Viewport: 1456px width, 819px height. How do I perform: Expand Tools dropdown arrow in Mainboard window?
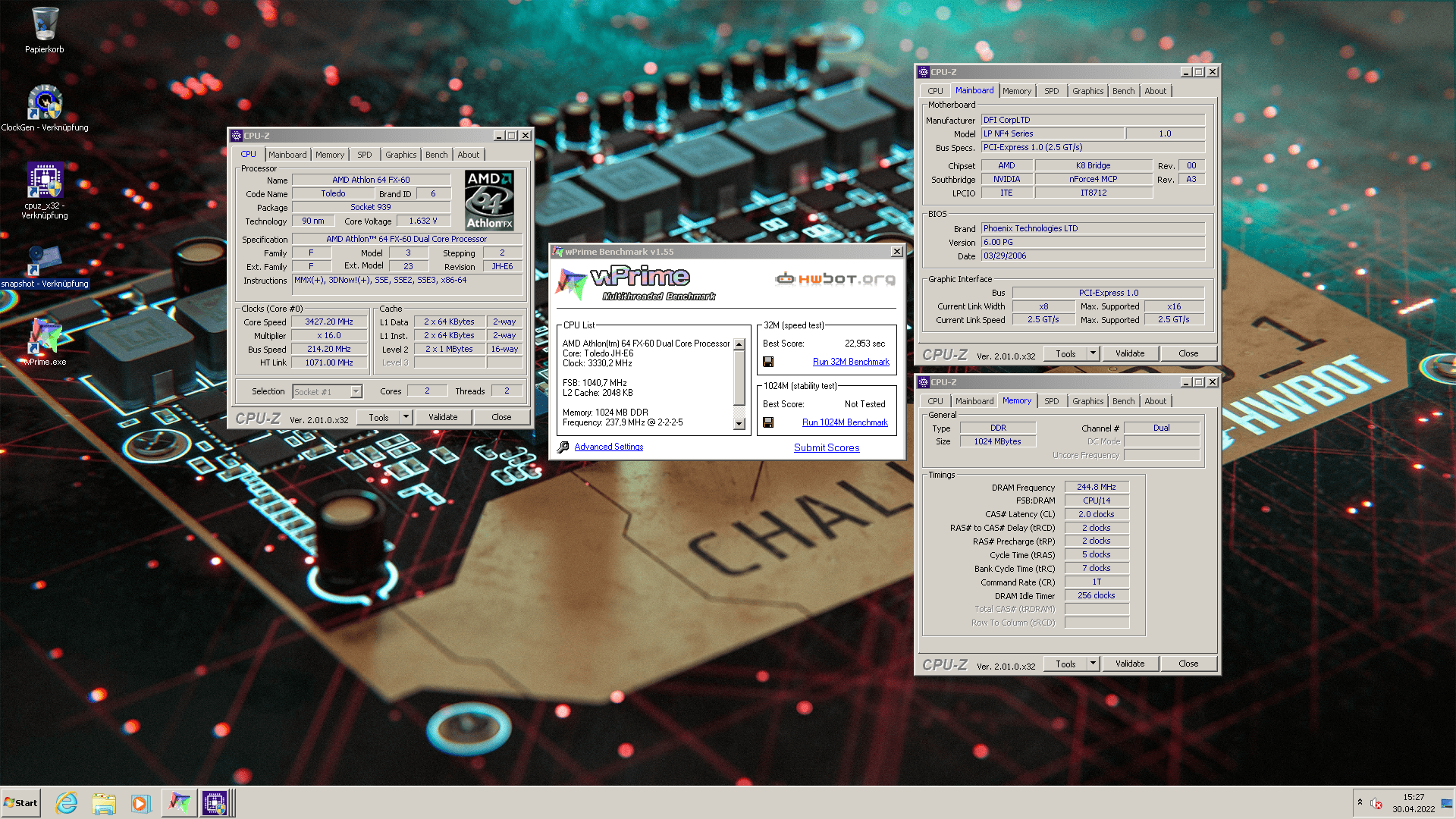1093,353
